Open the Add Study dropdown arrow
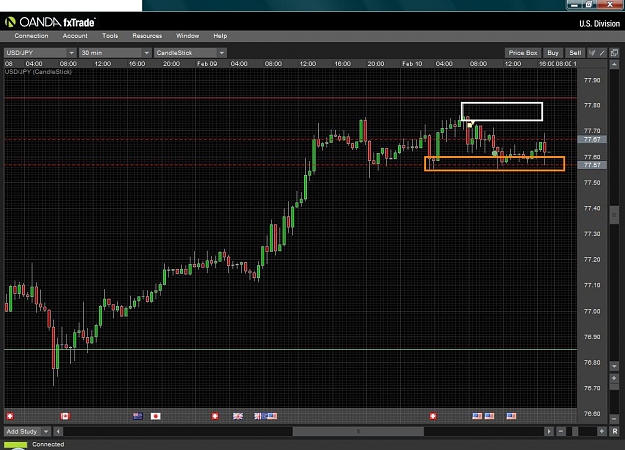This screenshot has height=450, width=625. click(46, 431)
